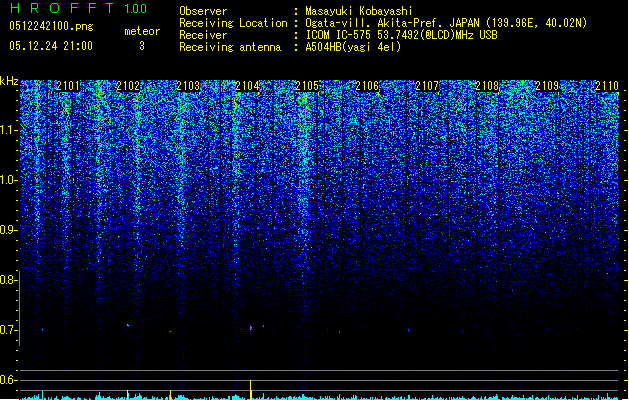Image resolution: width=629 pixels, height=400 pixels.
Task: Click the bright red-green echo dot near 2104
Action: (250, 327)
